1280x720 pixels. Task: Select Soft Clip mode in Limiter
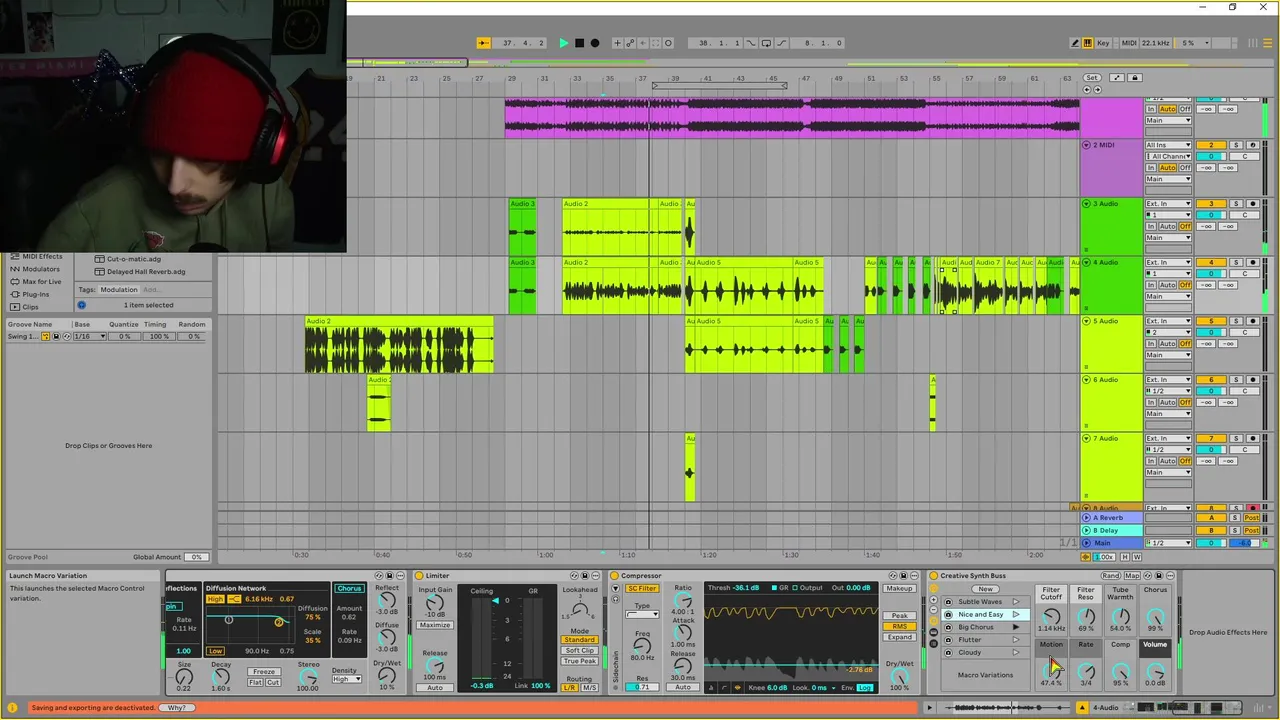coord(579,650)
